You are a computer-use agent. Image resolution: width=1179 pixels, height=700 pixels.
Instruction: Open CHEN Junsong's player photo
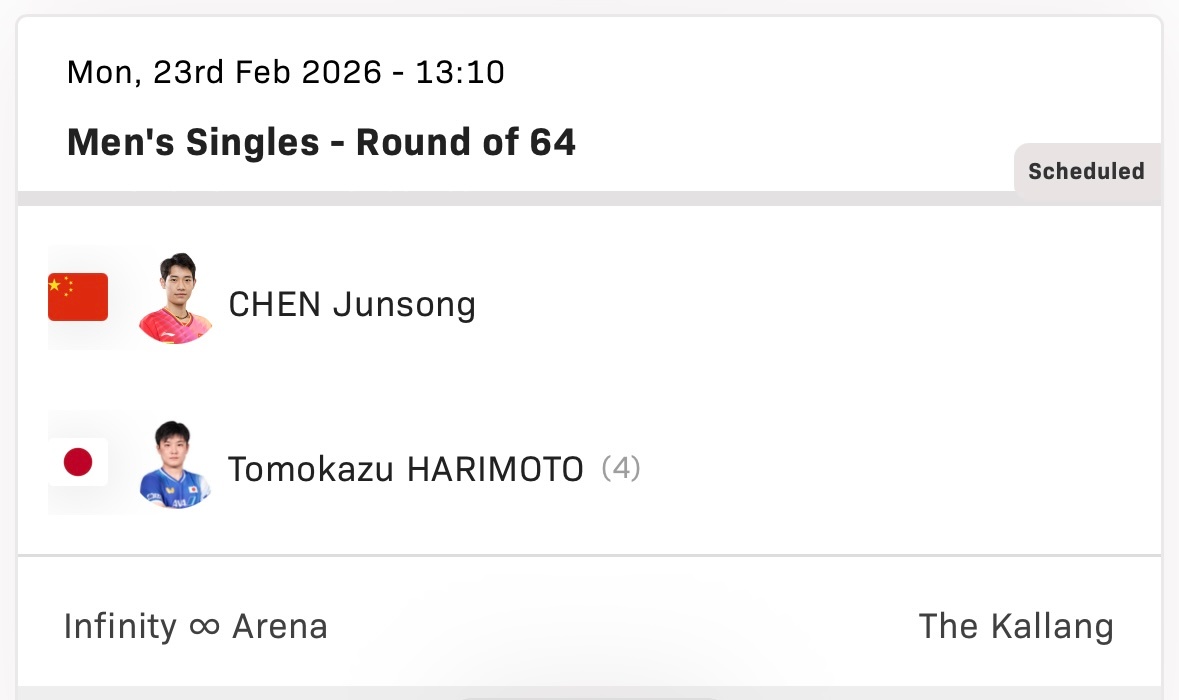click(x=175, y=297)
